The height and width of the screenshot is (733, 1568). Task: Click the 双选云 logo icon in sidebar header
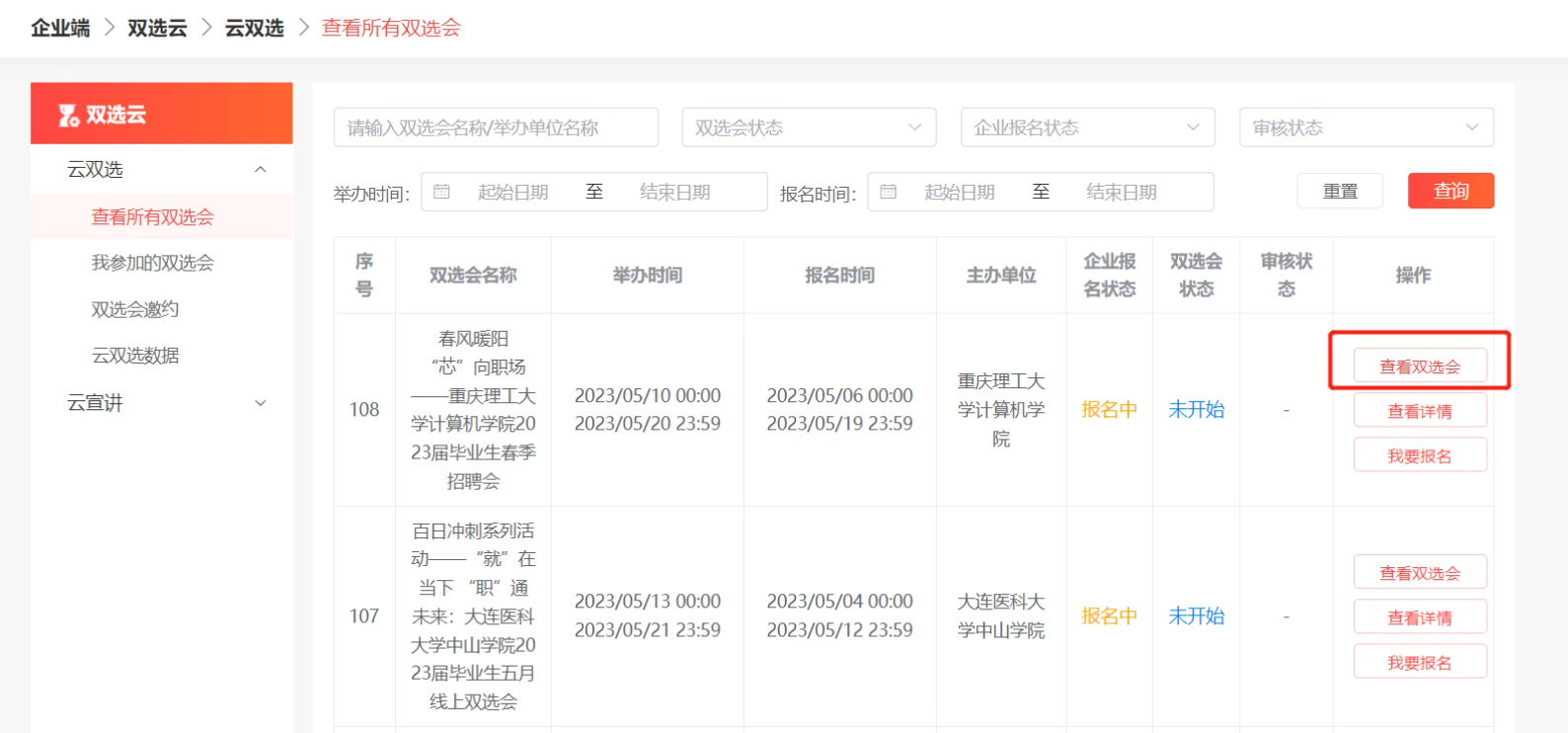(x=68, y=116)
